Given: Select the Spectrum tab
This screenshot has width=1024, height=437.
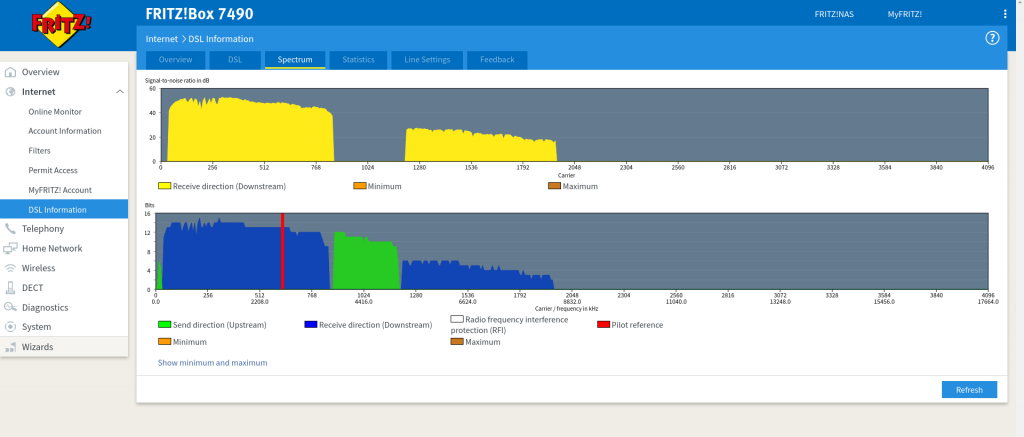Looking at the screenshot, I should tap(295, 59).
